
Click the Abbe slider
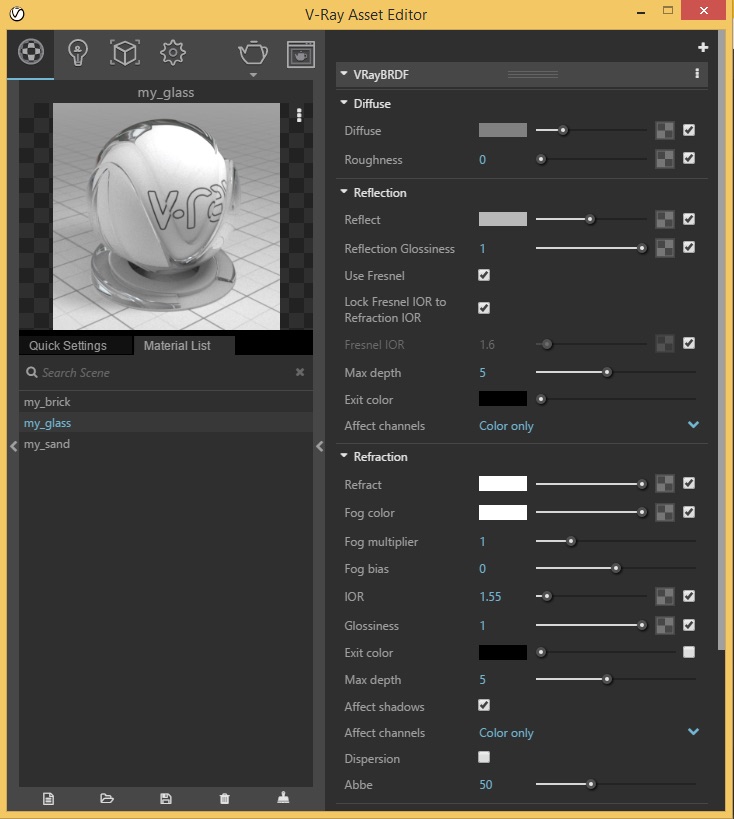coord(615,784)
